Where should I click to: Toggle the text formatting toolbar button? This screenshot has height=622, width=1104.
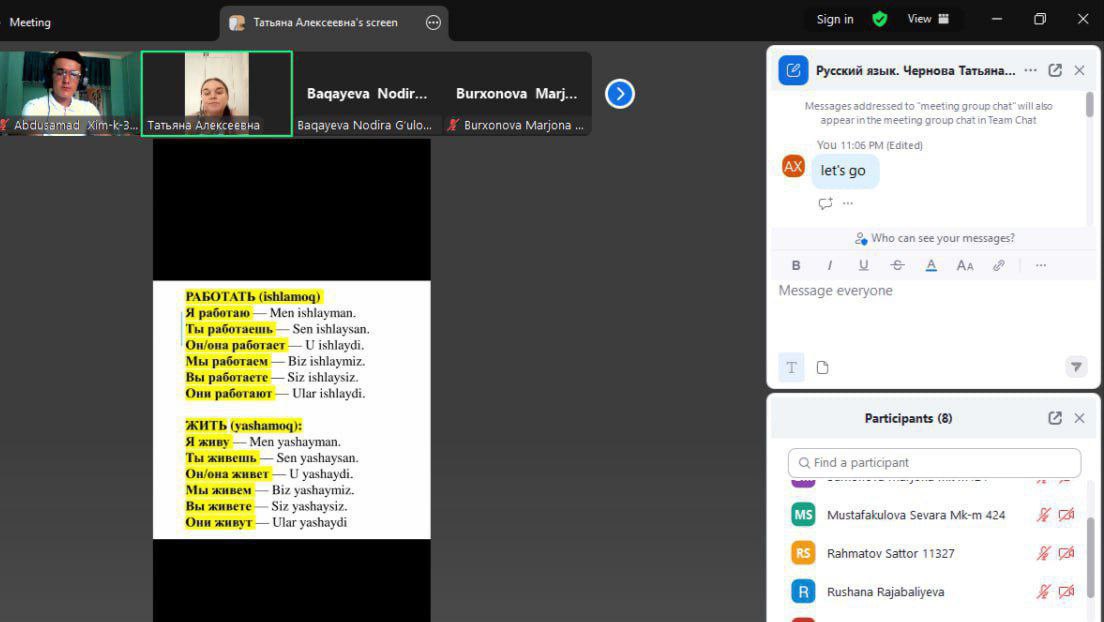pyautogui.click(x=791, y=367)
